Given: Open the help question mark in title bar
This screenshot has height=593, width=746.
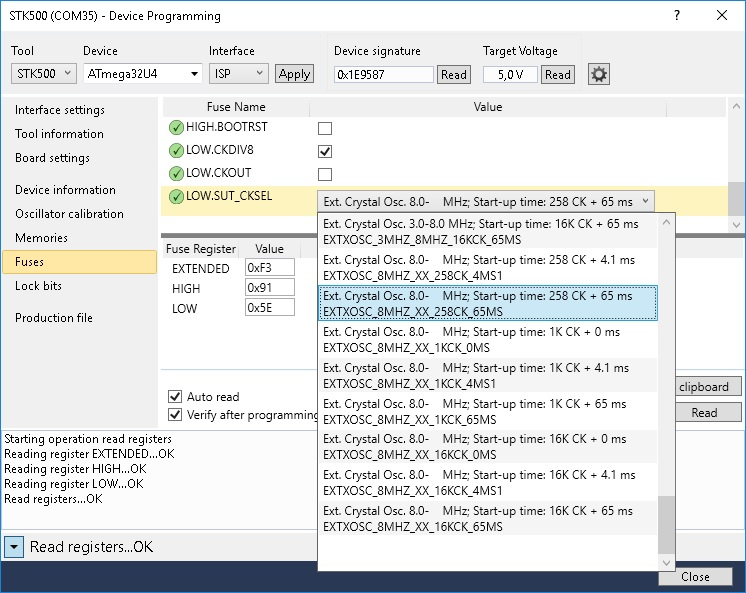Looking at the screenshot, I should coord(677,15).
